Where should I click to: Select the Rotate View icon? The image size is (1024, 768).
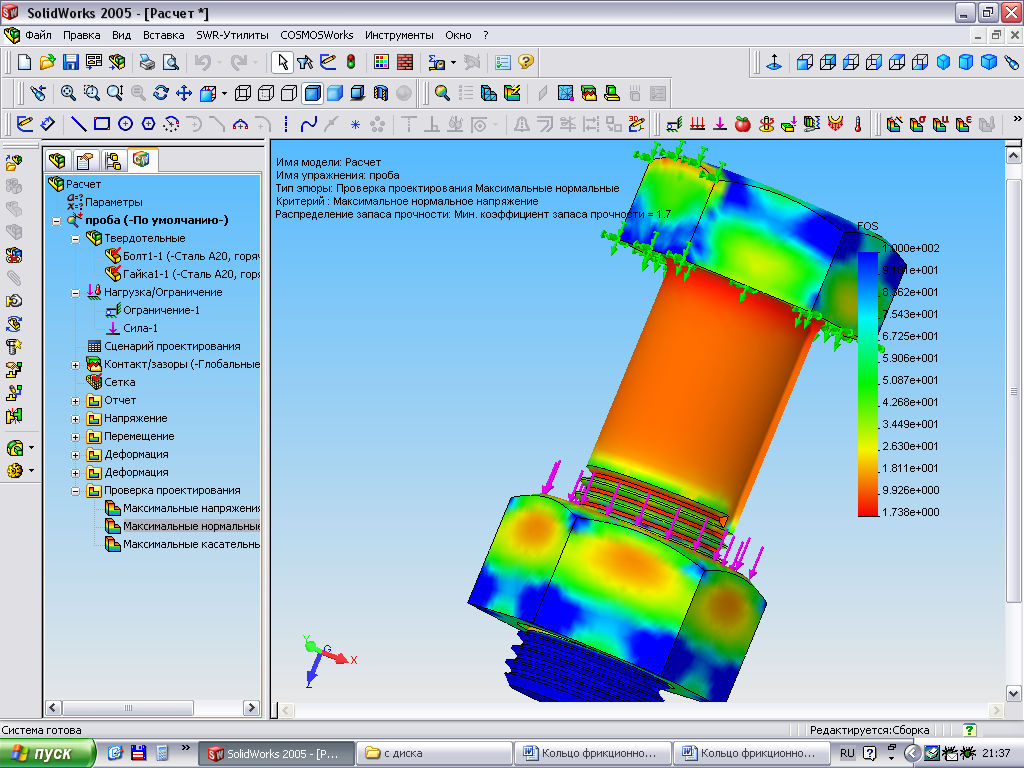[x=161, y=93]
